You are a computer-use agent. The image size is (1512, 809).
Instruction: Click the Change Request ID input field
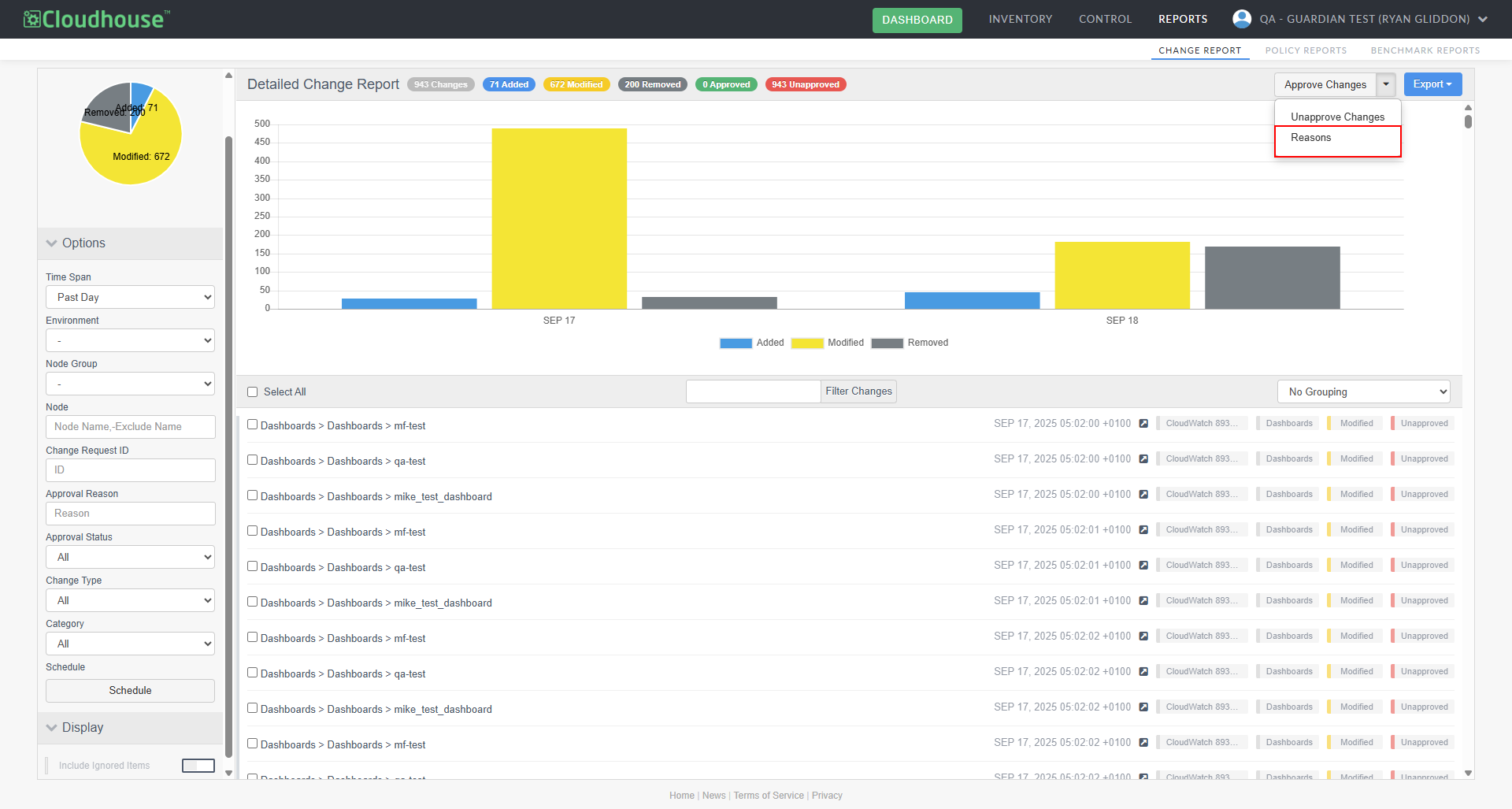130,470
